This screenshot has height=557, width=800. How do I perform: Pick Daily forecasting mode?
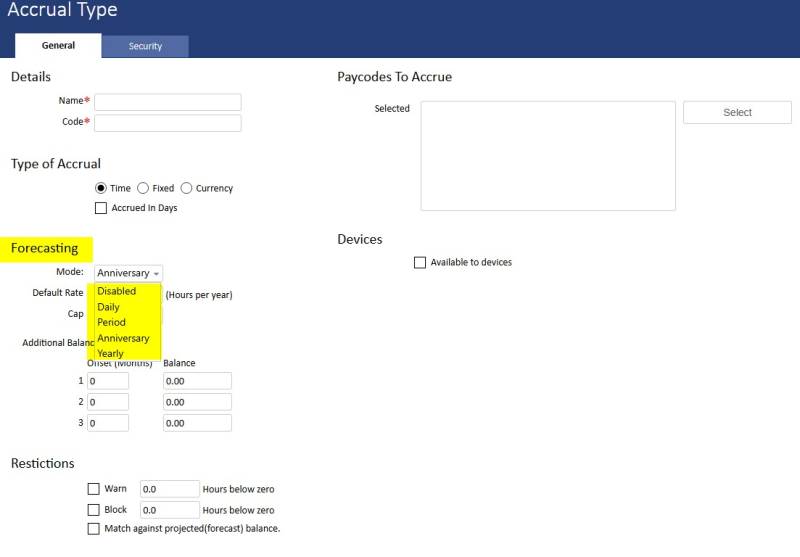coord(108,307)
